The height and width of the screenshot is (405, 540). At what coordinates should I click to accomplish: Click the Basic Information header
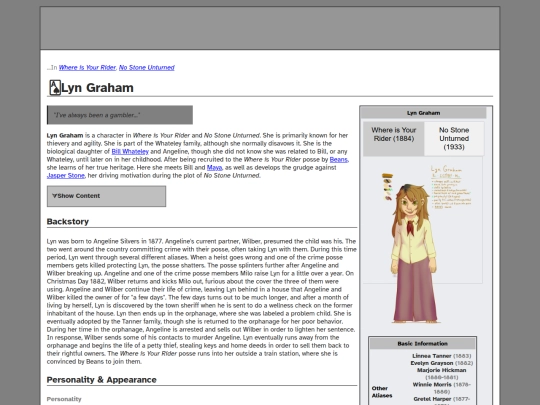pos(423,344)
